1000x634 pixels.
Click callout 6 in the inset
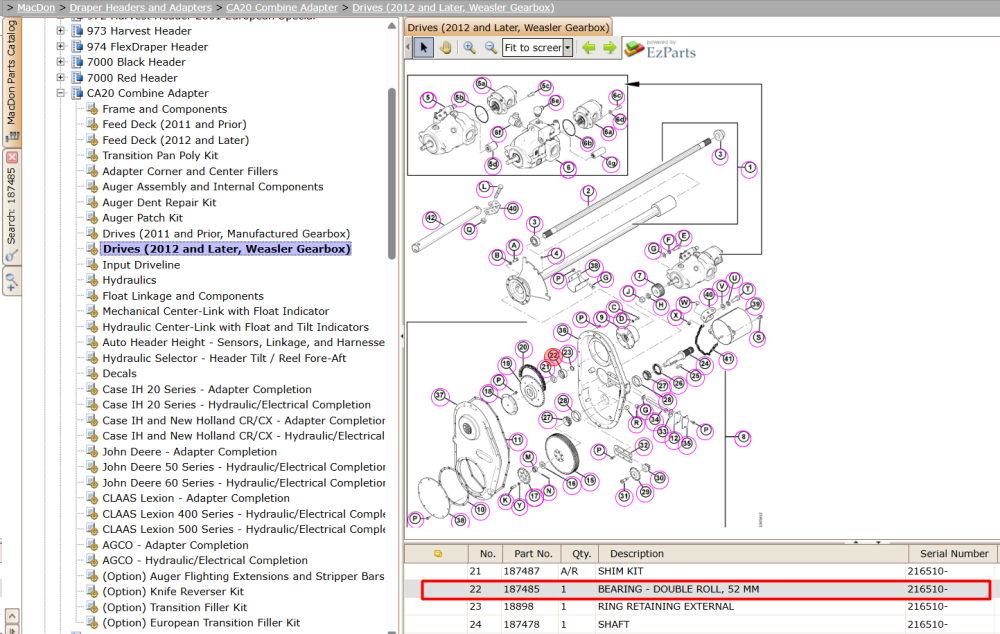(568, 168)
